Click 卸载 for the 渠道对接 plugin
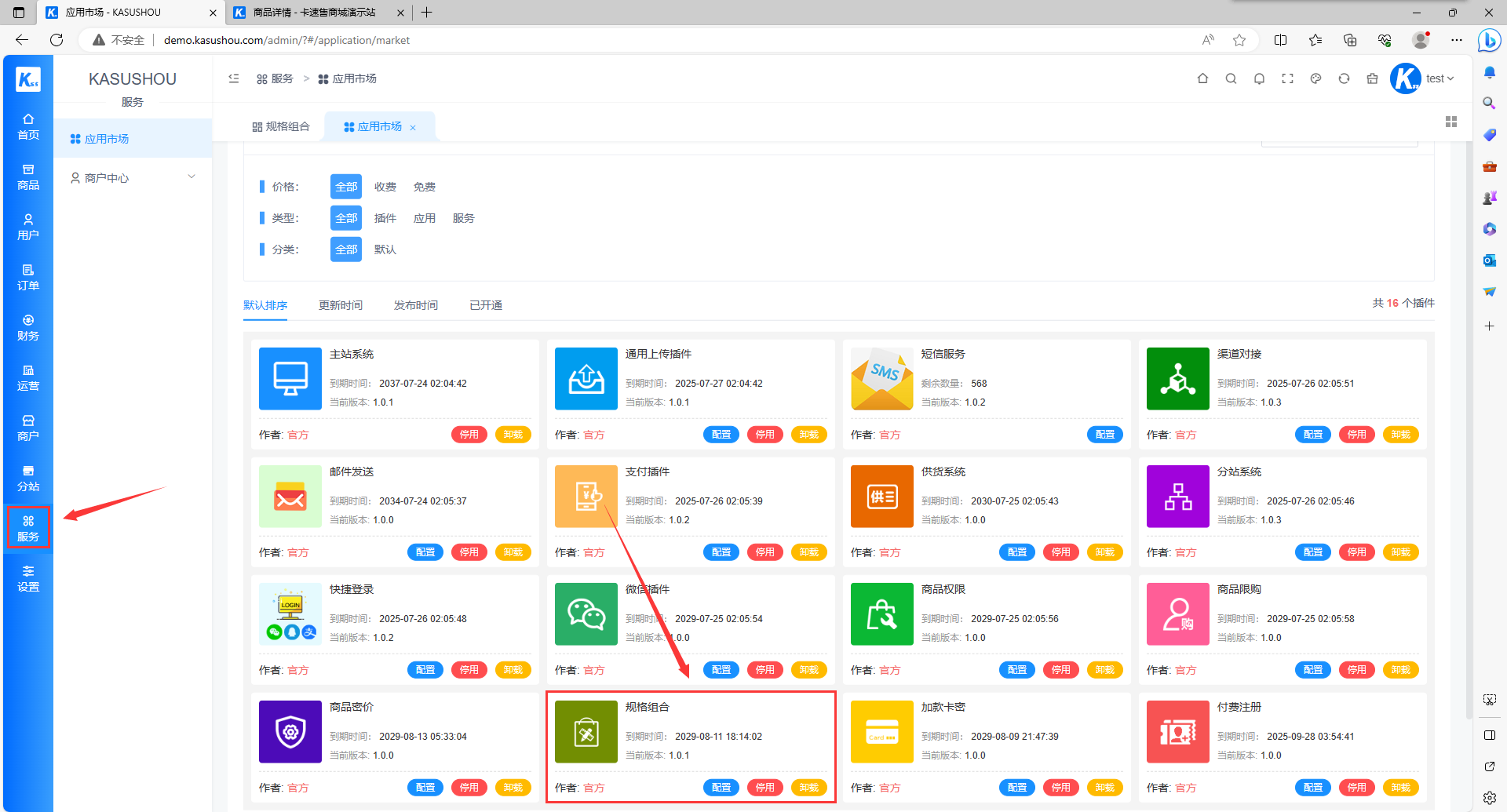This screenshot has width=1507, height=812. pyautogui.click(x=1401, y=435)
